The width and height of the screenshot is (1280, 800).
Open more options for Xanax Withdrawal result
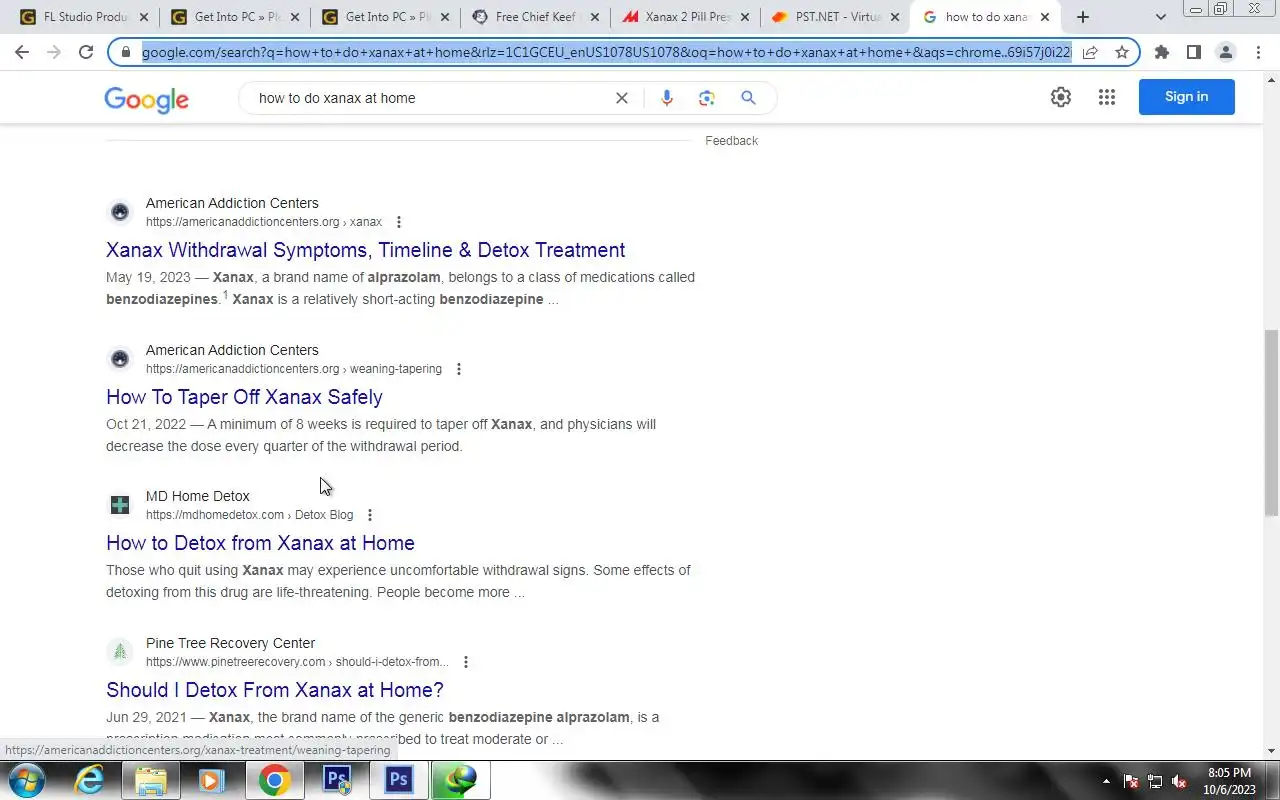(399, 222)
